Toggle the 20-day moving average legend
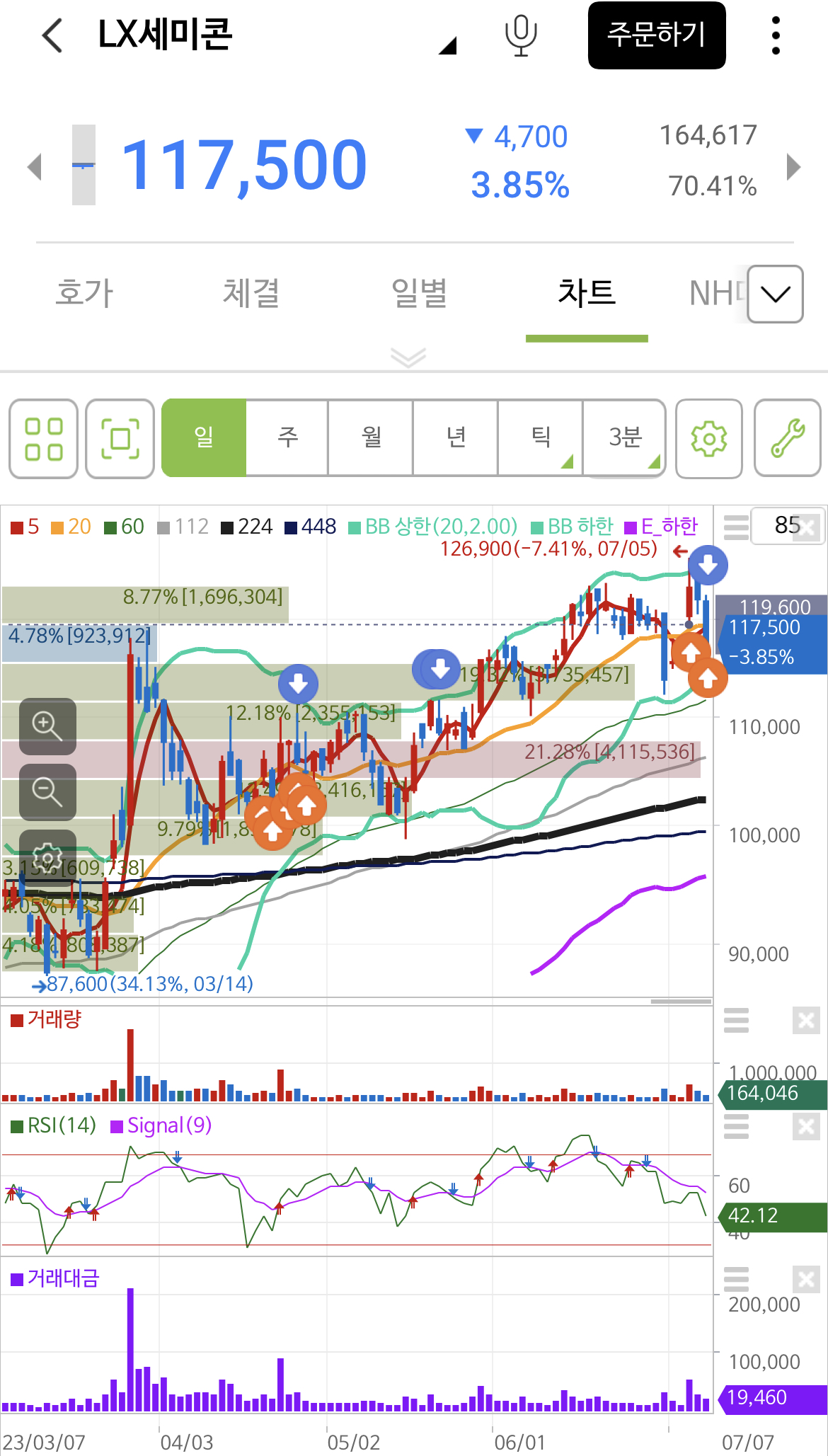Screen dimensions: 828x1456 [71, 527]
